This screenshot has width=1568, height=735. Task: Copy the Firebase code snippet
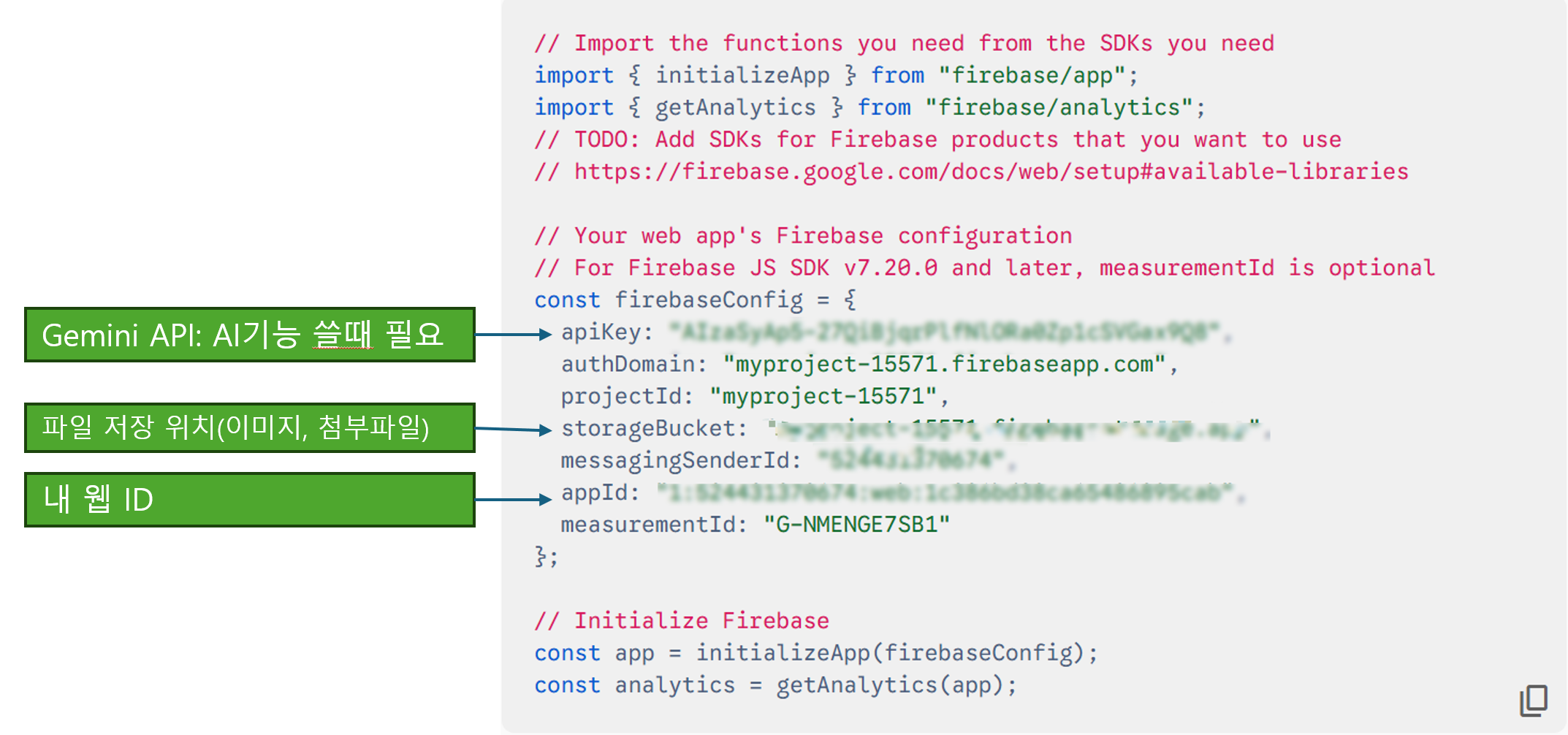click(x=1534, y=701)
